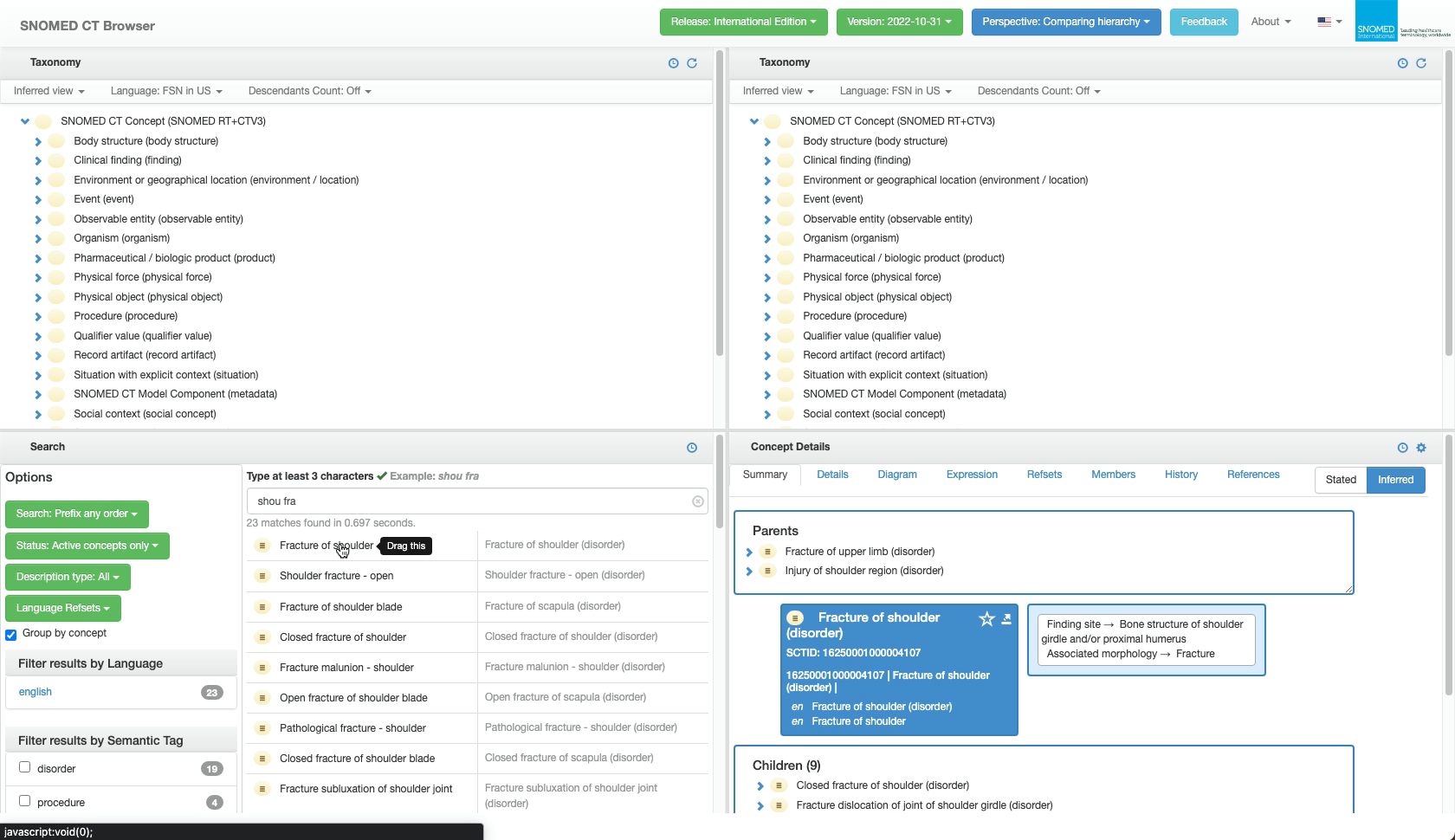The image size is (1455, 840).
Task: Open the Release: International Edition dropdown
Action: tap(743, 22)
